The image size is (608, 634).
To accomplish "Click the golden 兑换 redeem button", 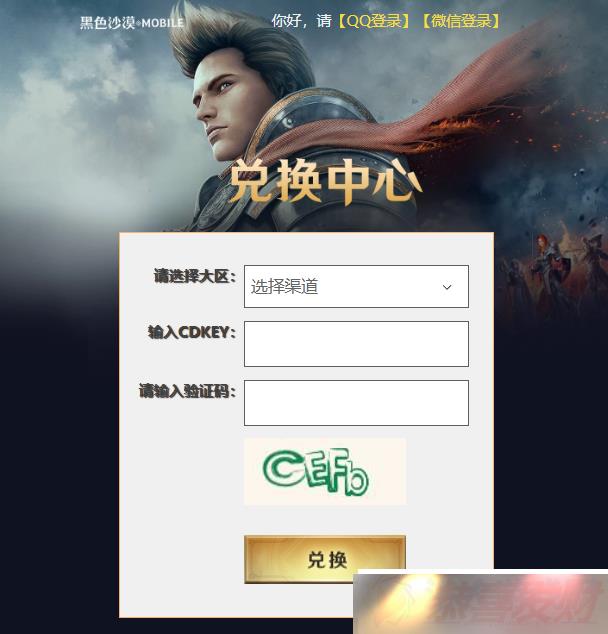I will (x=325, y=559).
